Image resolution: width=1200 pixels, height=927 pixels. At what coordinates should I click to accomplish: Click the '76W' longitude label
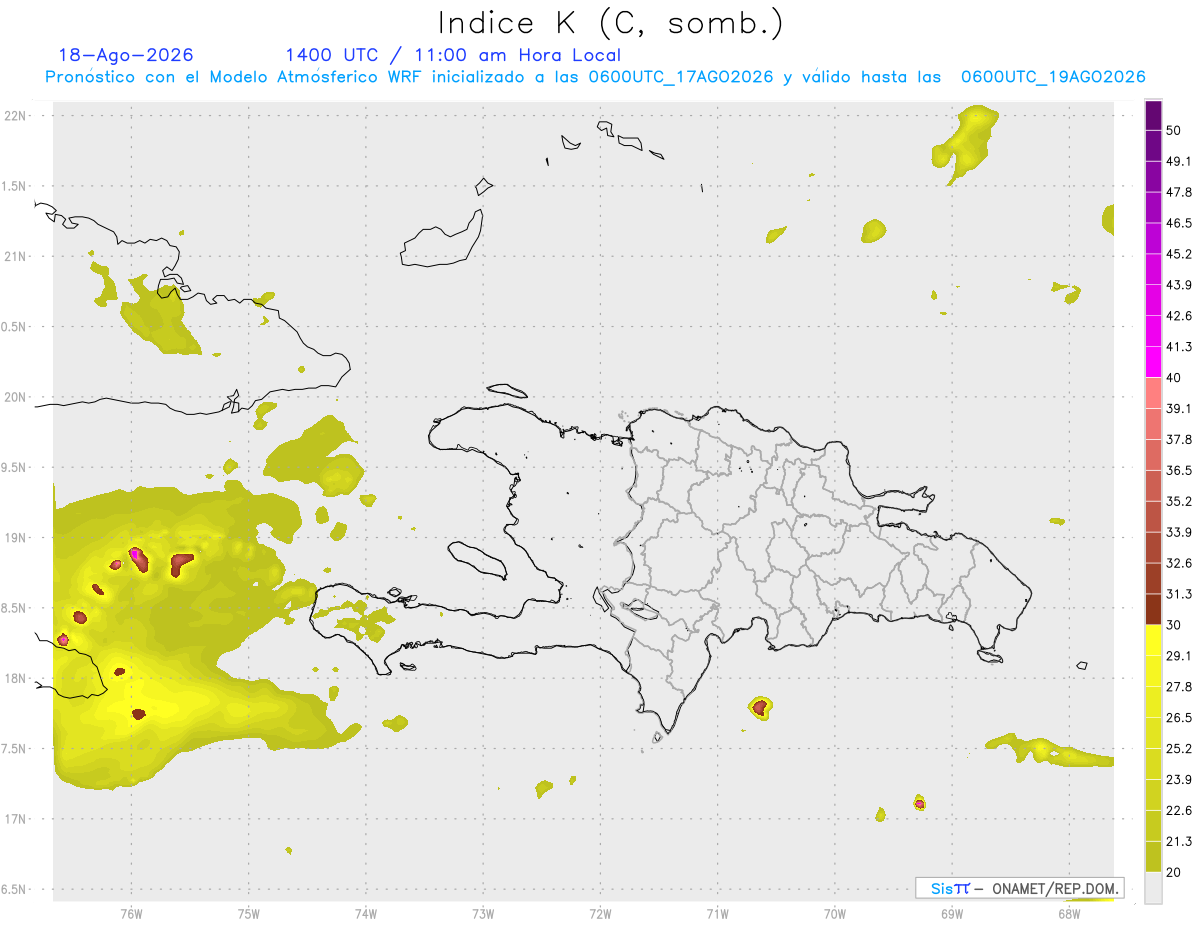(x=131, y=913)
